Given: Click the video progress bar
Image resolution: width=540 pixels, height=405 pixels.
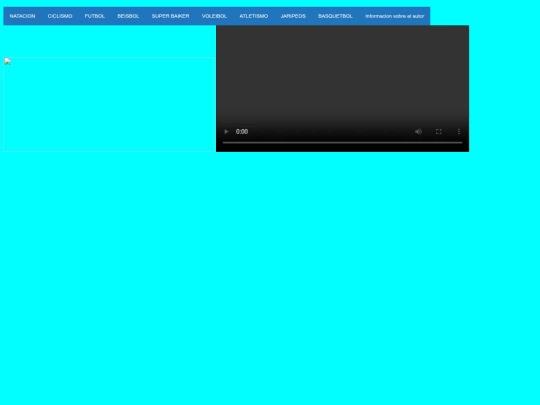Looking at the screenshot, I should pyautogui.click(x=342, y=143).
